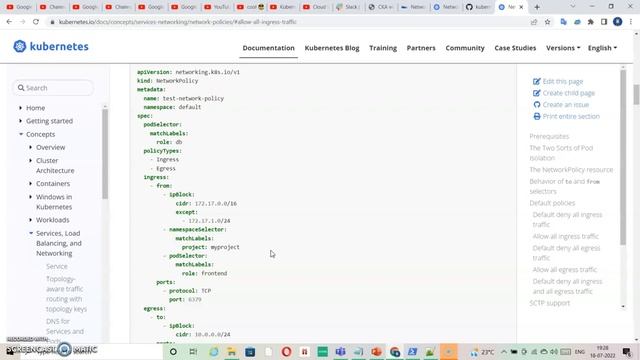Expand the Workloads tree item
Screen dimensions: 640x360
click(31, 220)
